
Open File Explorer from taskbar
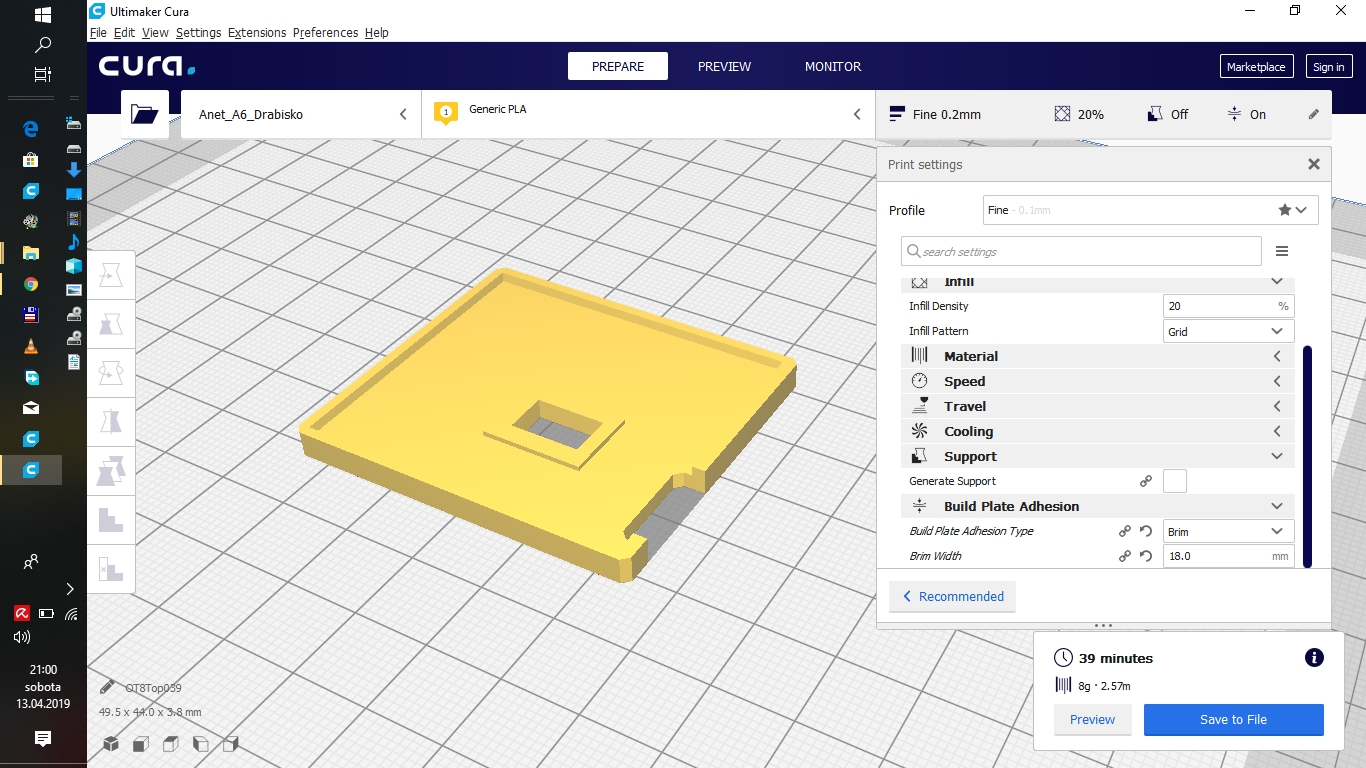click(x=31, y=253)
